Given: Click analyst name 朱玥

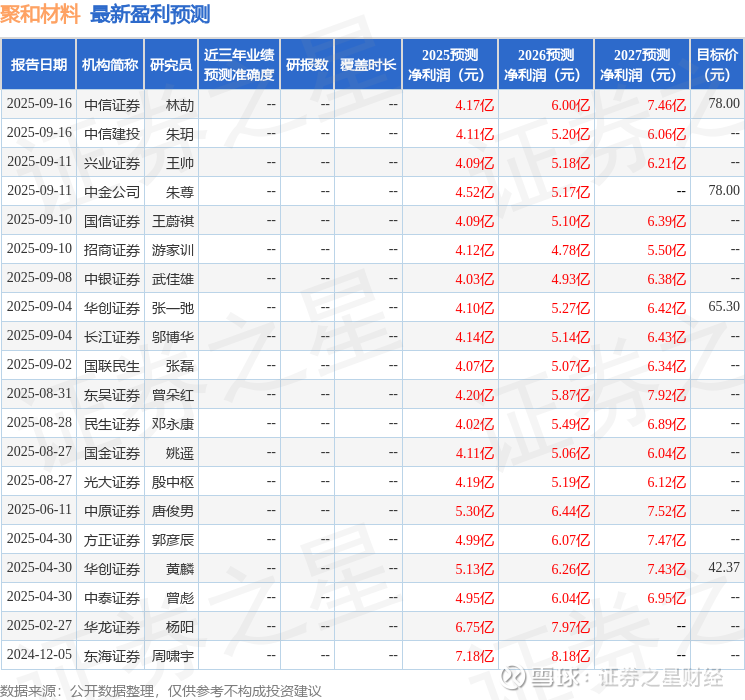Looking at the screenshot, I should click(x=180, y=134).
